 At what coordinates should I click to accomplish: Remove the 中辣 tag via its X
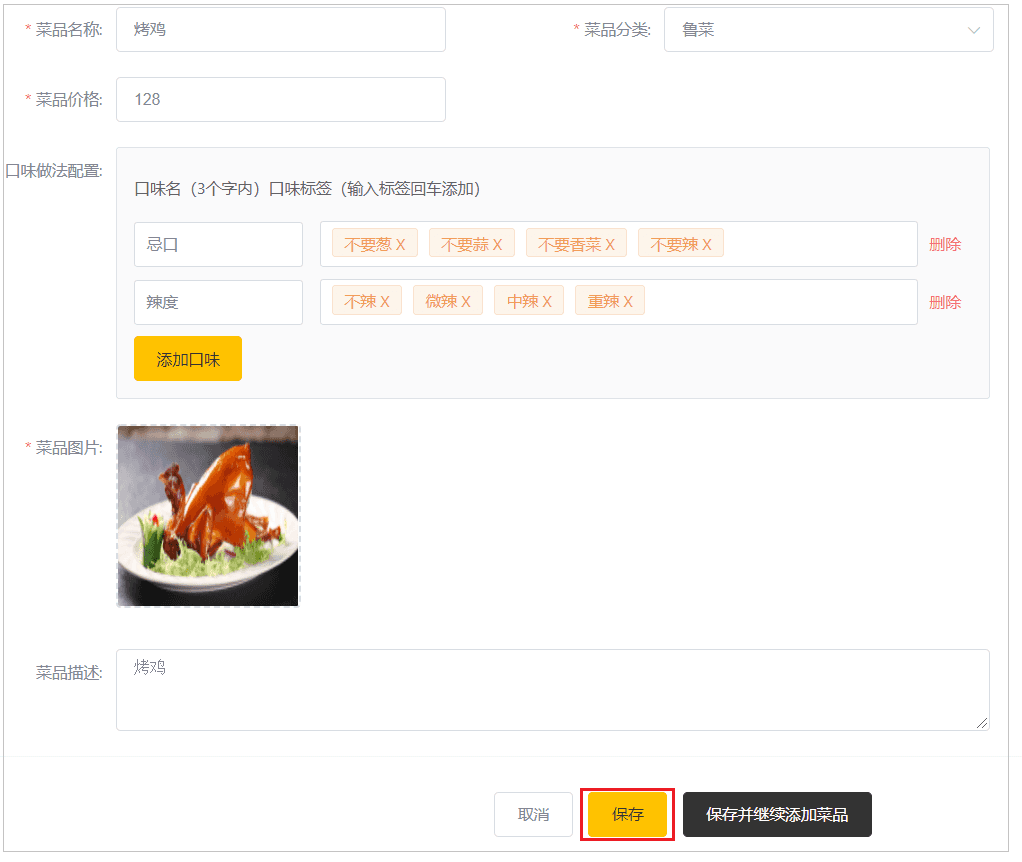click(x=547, y=302)
